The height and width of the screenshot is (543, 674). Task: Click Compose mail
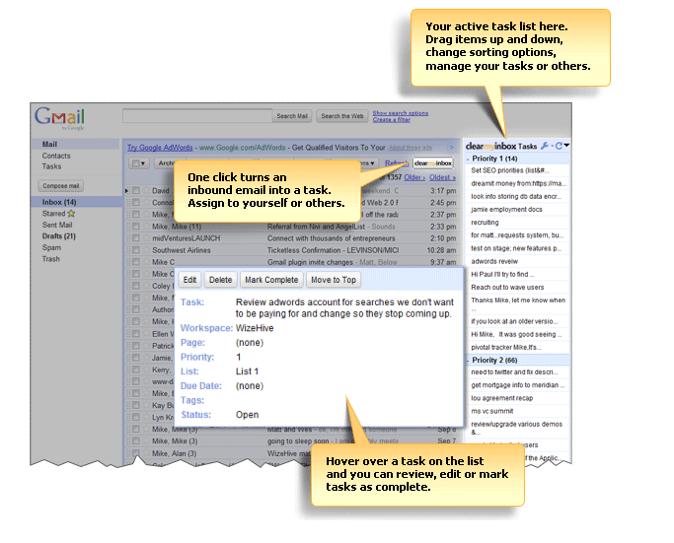[61, 186]
